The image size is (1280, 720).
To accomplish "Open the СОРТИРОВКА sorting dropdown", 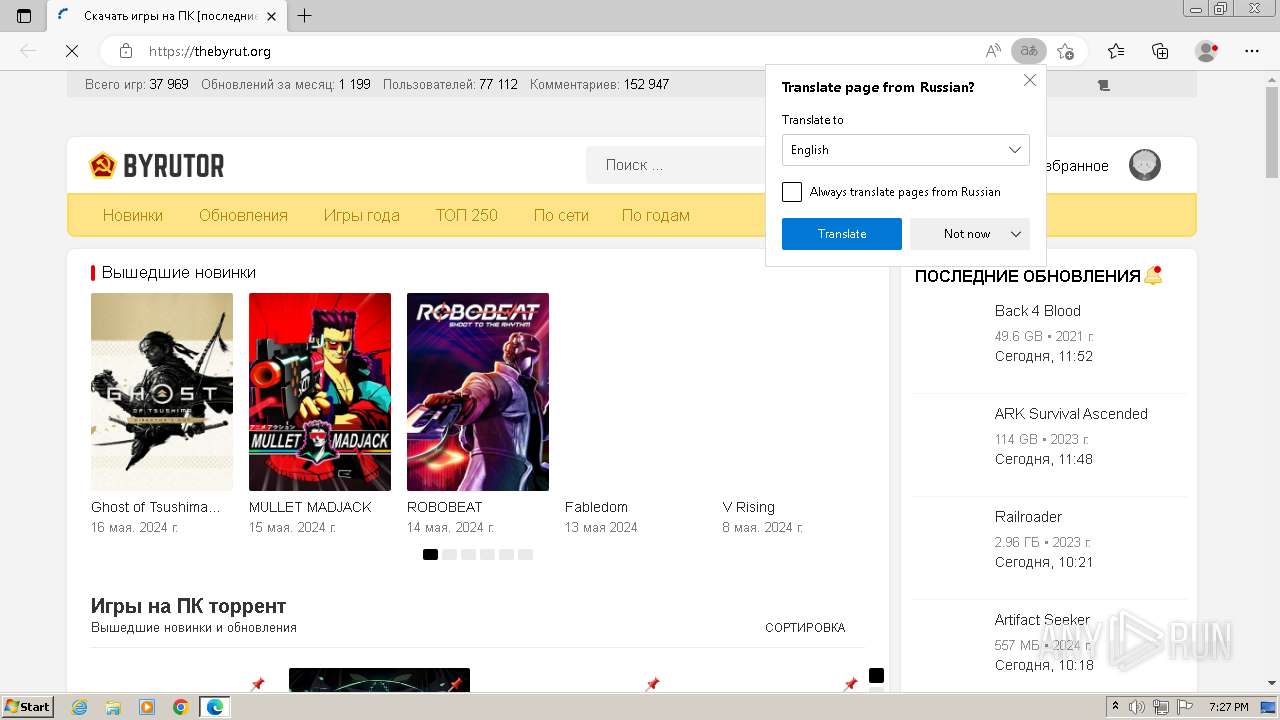I will coord(805,628).
